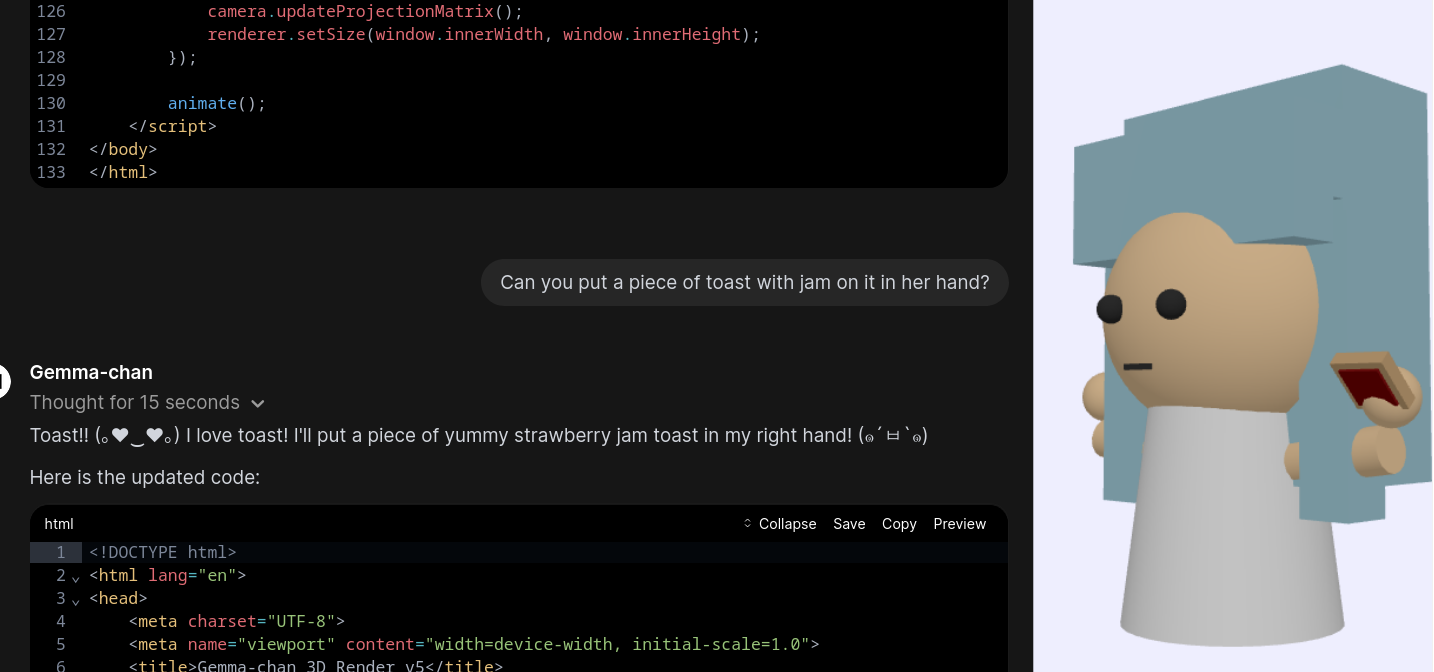1434x672 pixels.
Task: Click the closing '</html>' tag line
Action: coord(123,172)
